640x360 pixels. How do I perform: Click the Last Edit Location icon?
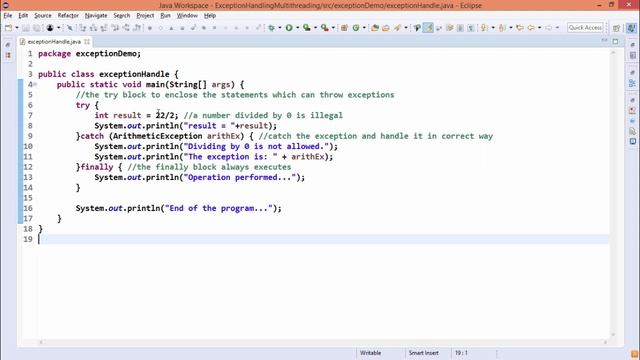point(520,28)
